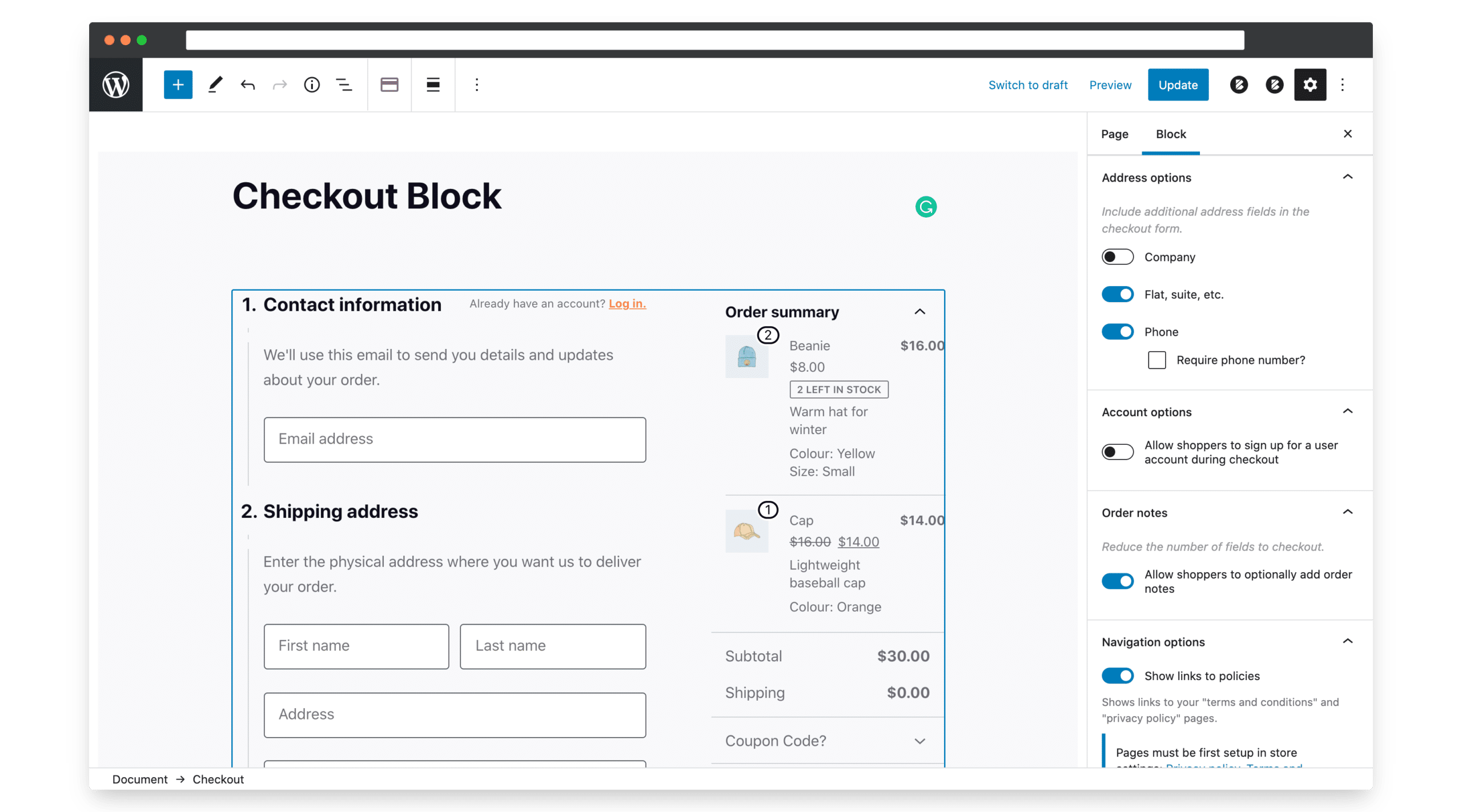Open the block alignment icon

click(x=433, y=85)
